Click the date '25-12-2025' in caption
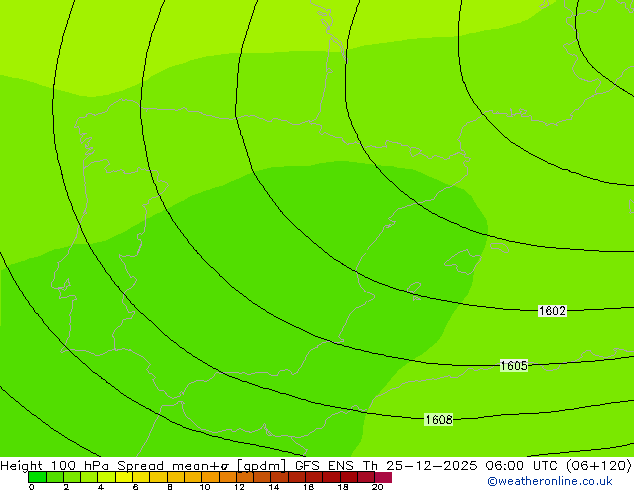 tap(431, 466)
